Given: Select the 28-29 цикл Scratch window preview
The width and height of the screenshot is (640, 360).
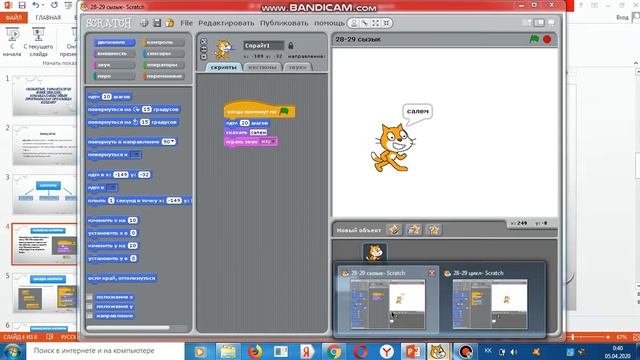Looking at the screenshot, I should [490, 300].
